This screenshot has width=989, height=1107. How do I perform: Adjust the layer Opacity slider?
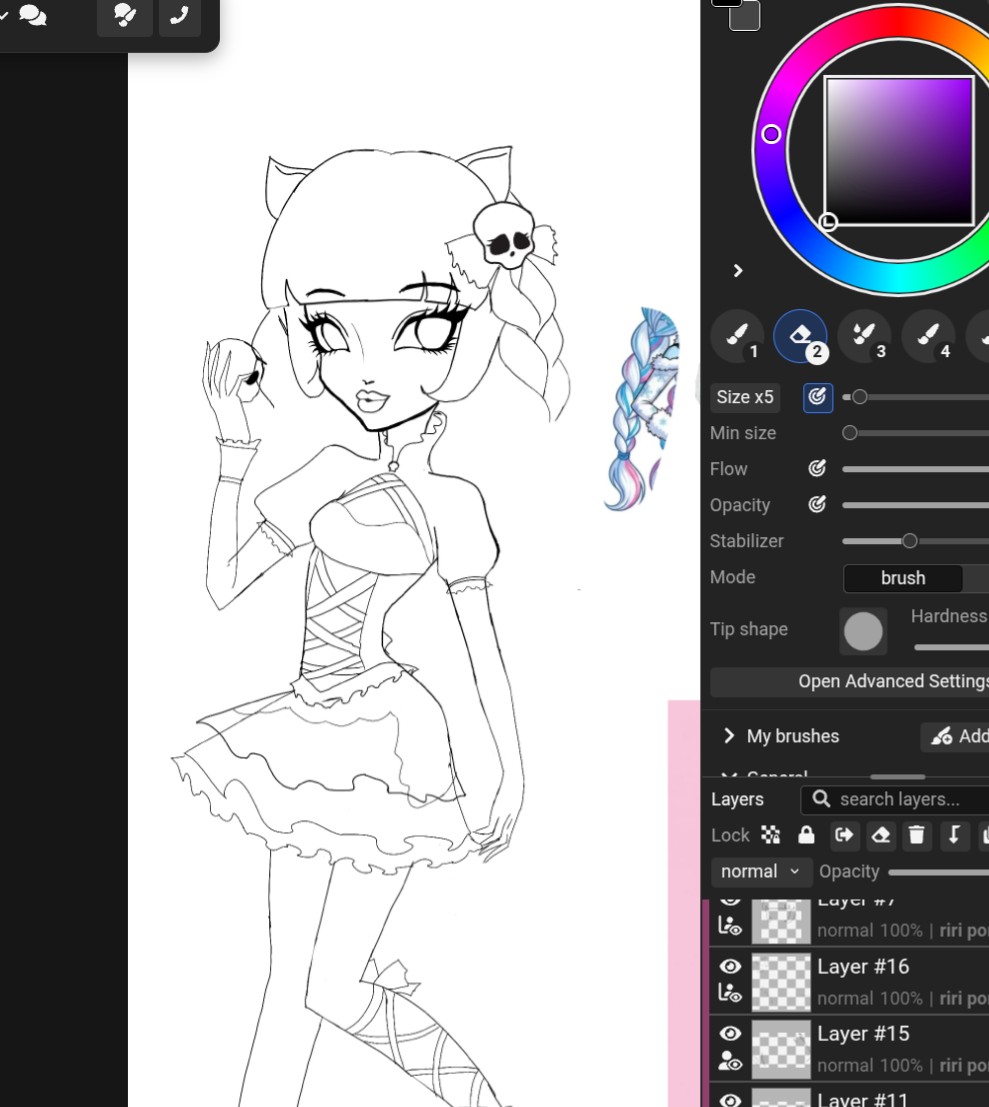tap(939, 873)
